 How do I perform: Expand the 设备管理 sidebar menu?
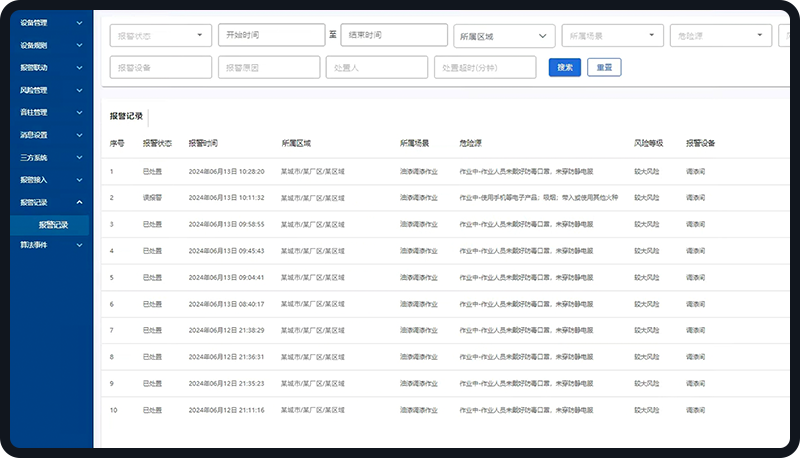pyautogui.click(x=50, y=21)
